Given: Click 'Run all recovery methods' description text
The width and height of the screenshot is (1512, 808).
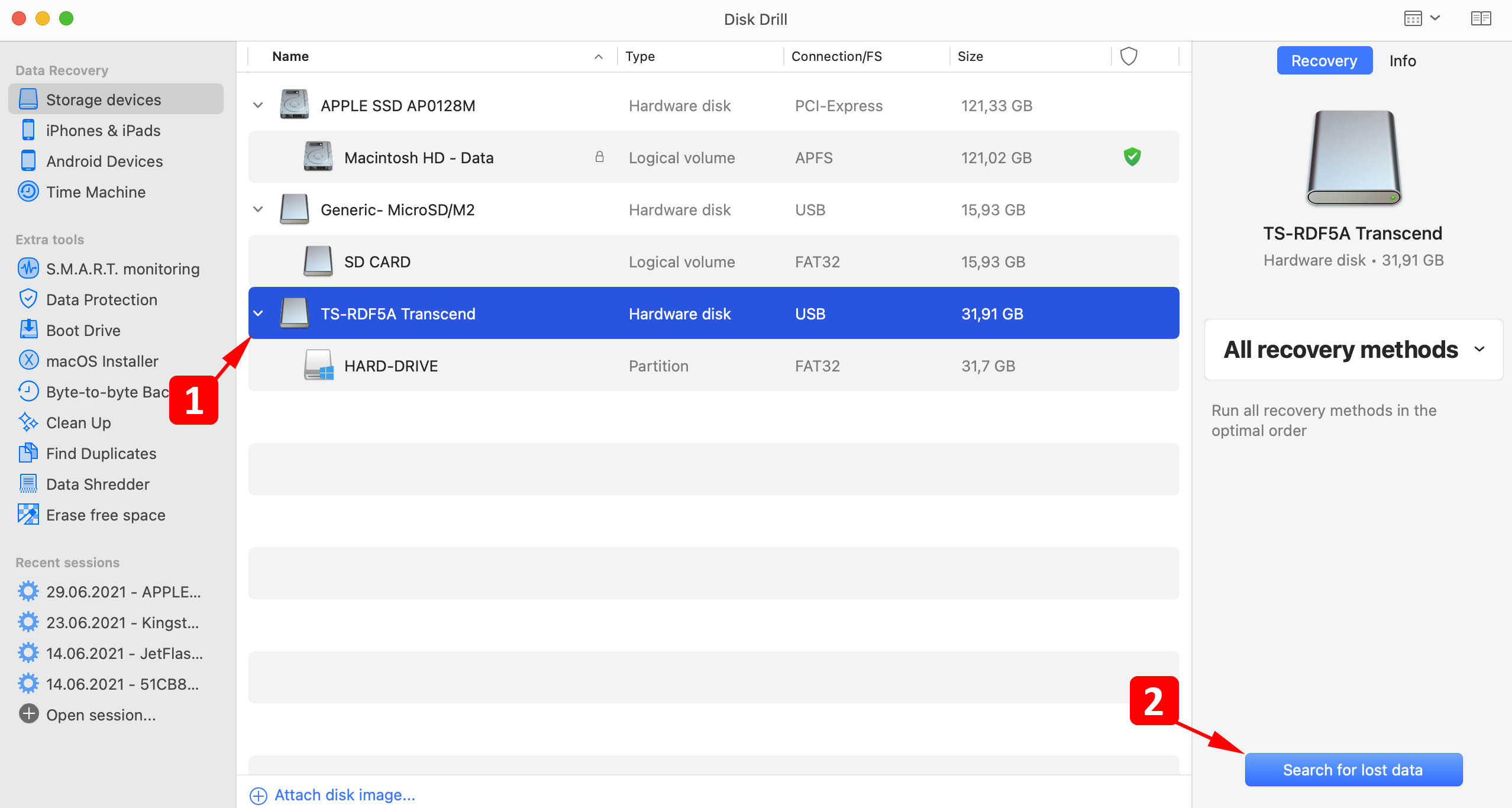Looking at the screenshot, I should (x=1324, y=420).
